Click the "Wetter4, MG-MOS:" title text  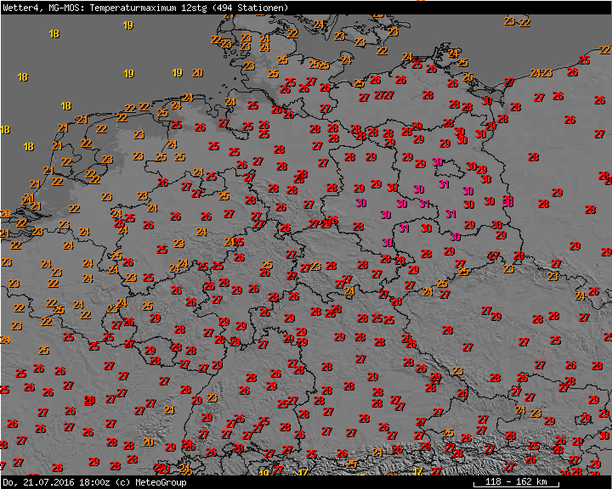44,8
